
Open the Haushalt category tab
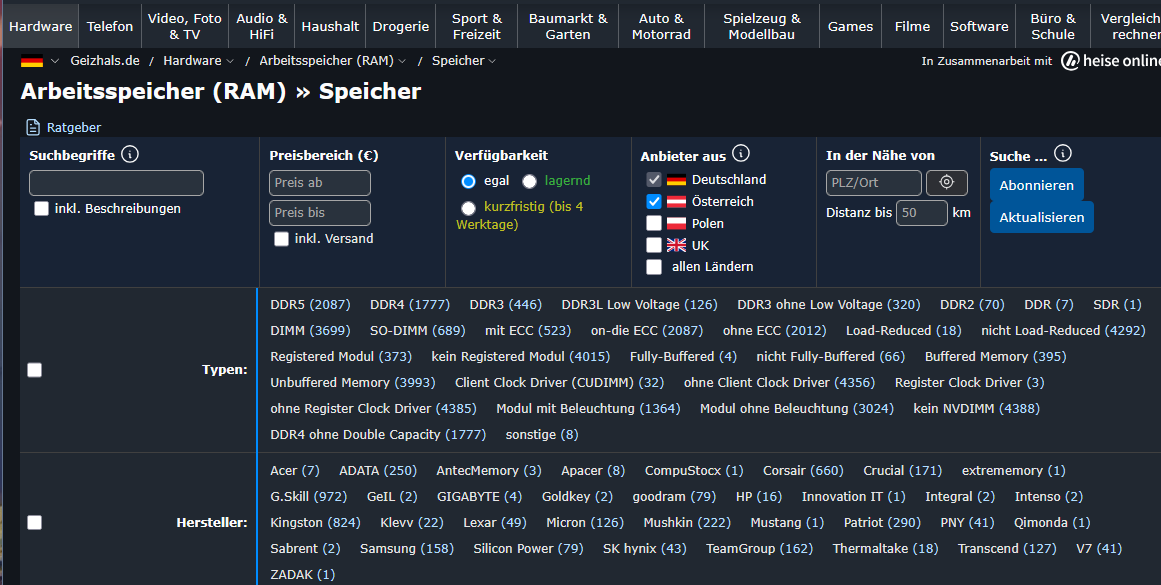[x=330, y=26]
